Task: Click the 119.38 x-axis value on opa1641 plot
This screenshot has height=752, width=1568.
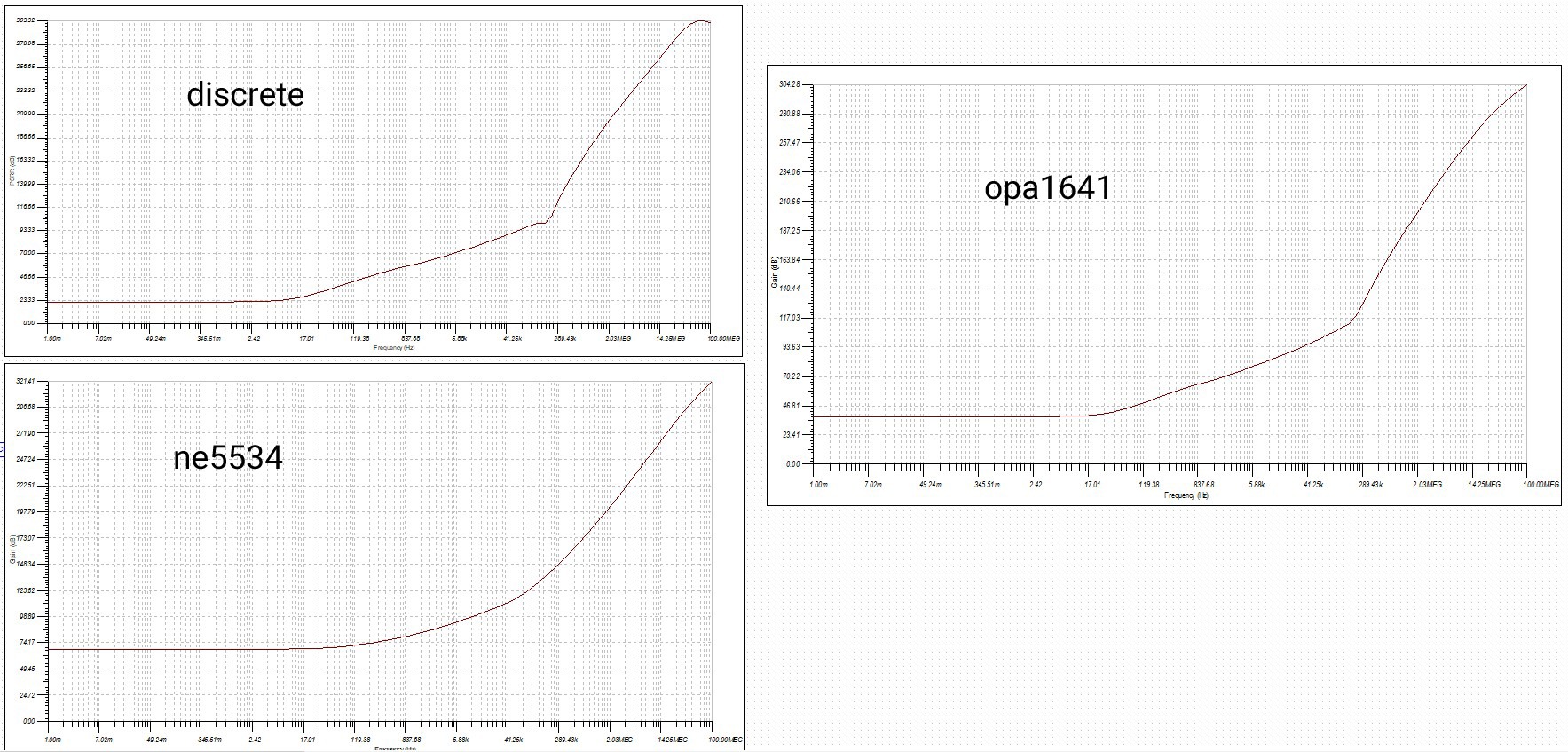Action: pos(1149,485)
